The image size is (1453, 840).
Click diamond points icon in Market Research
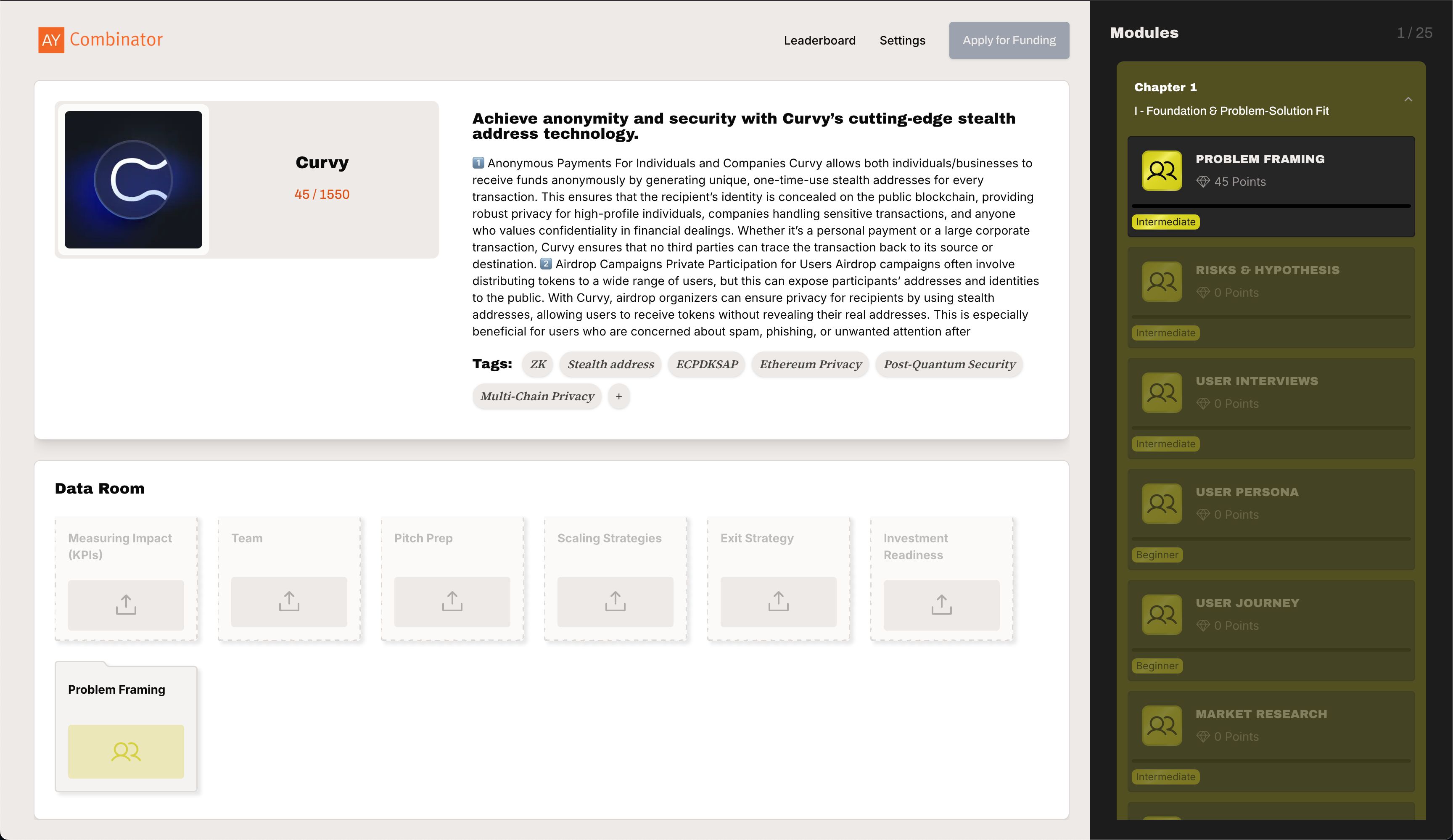[1203, 737]
